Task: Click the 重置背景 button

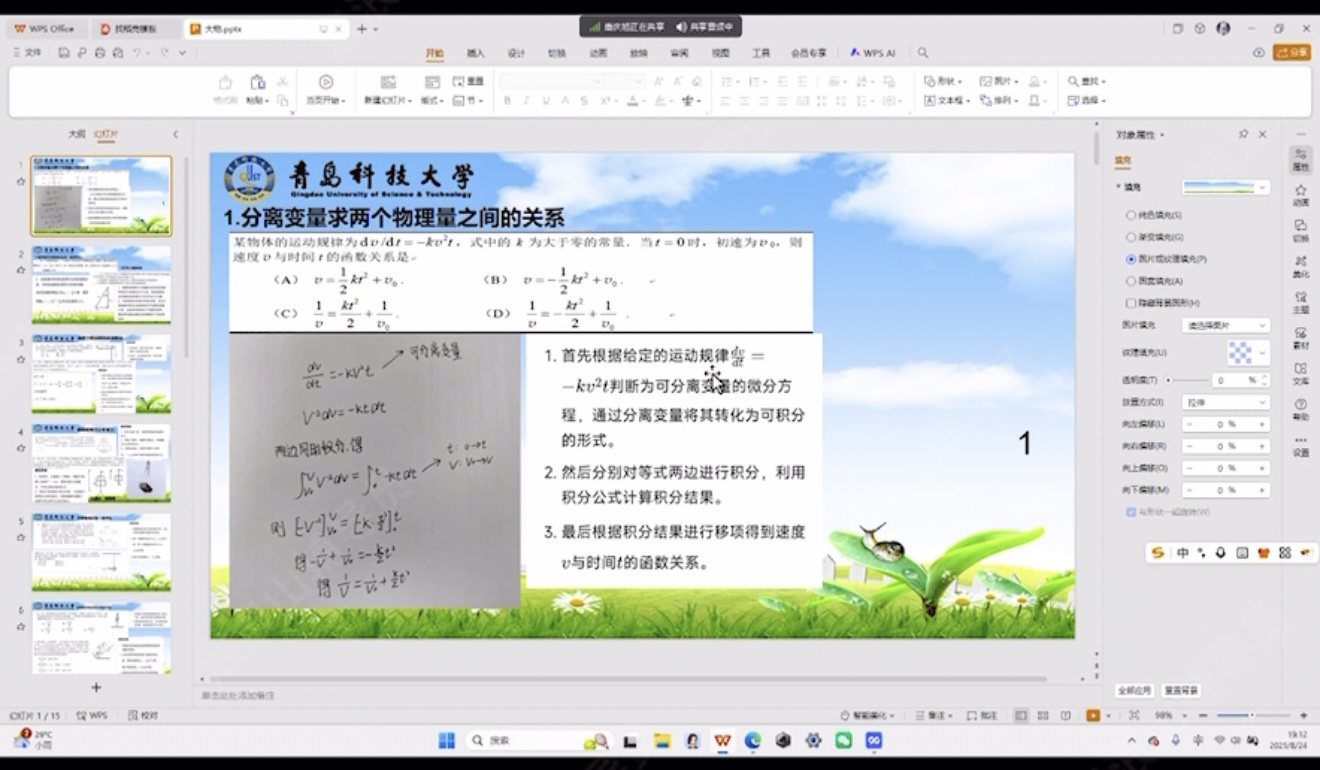Action: 1181,691
